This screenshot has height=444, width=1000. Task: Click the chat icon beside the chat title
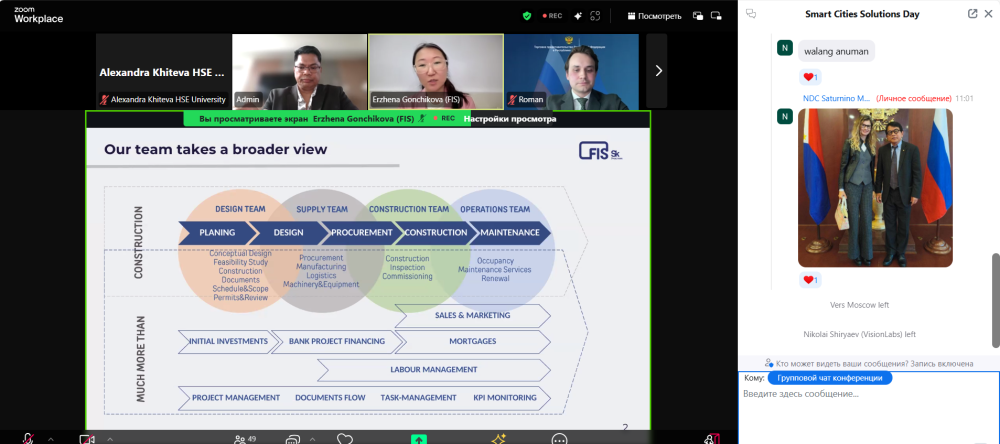tap(751, 14)
